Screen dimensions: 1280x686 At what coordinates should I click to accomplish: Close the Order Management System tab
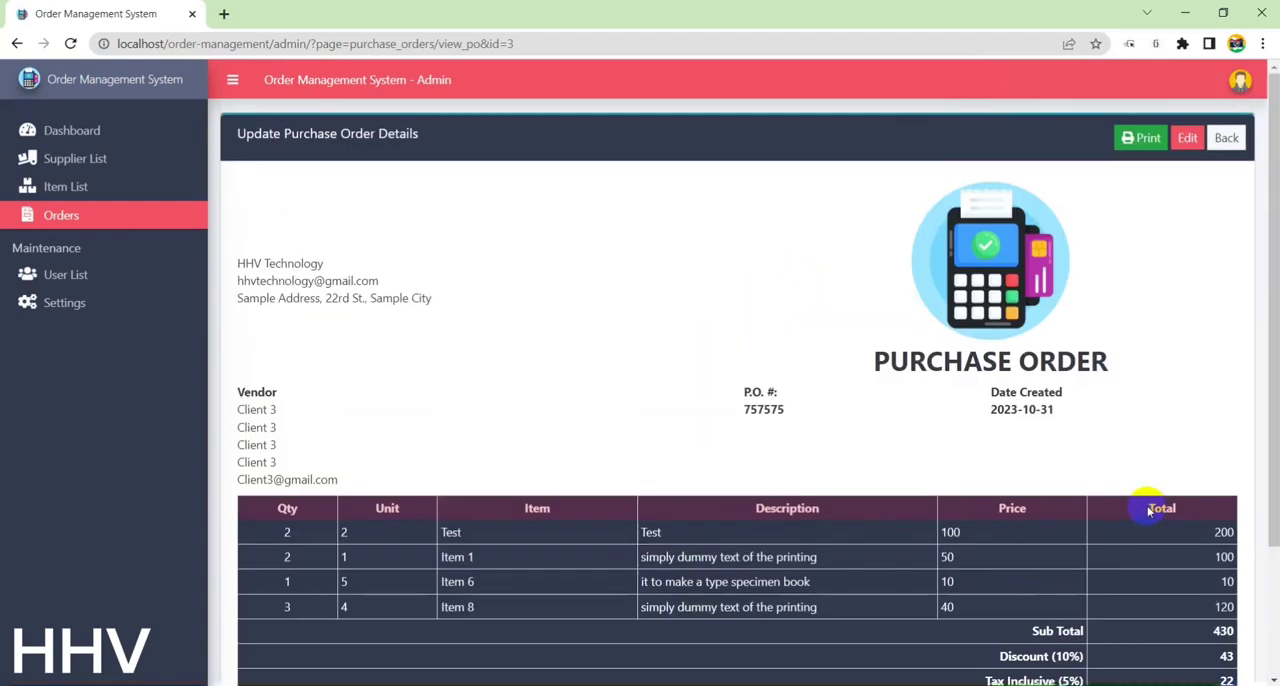[192, 14]
